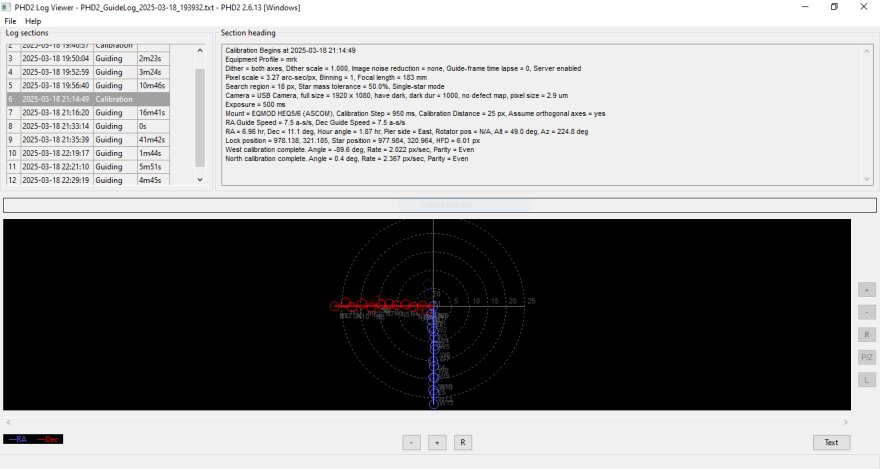Open the Help menu
This screenshot has width=880, height=469.
[33, 21]
